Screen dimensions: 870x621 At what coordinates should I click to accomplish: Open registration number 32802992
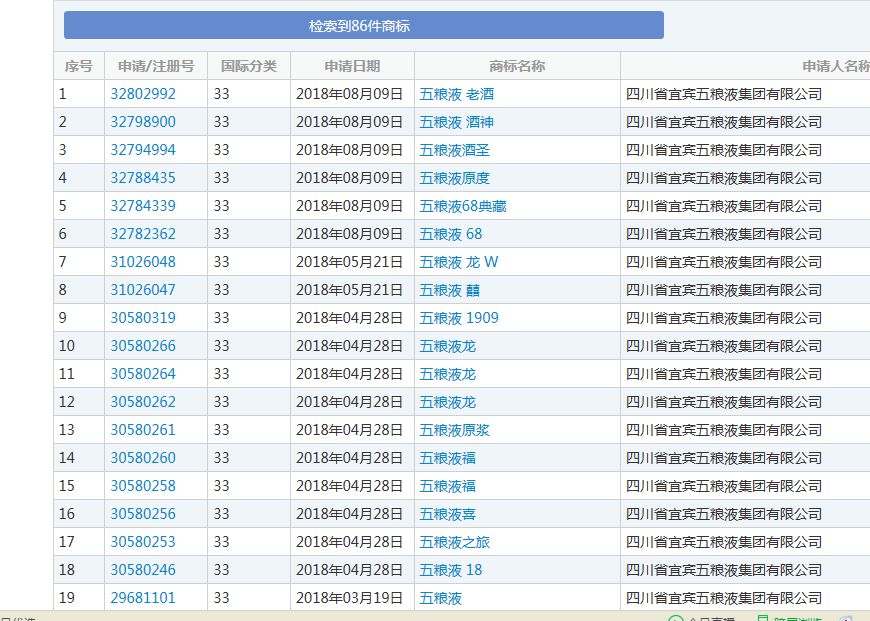pyautogui.click(x=143, y=94)
